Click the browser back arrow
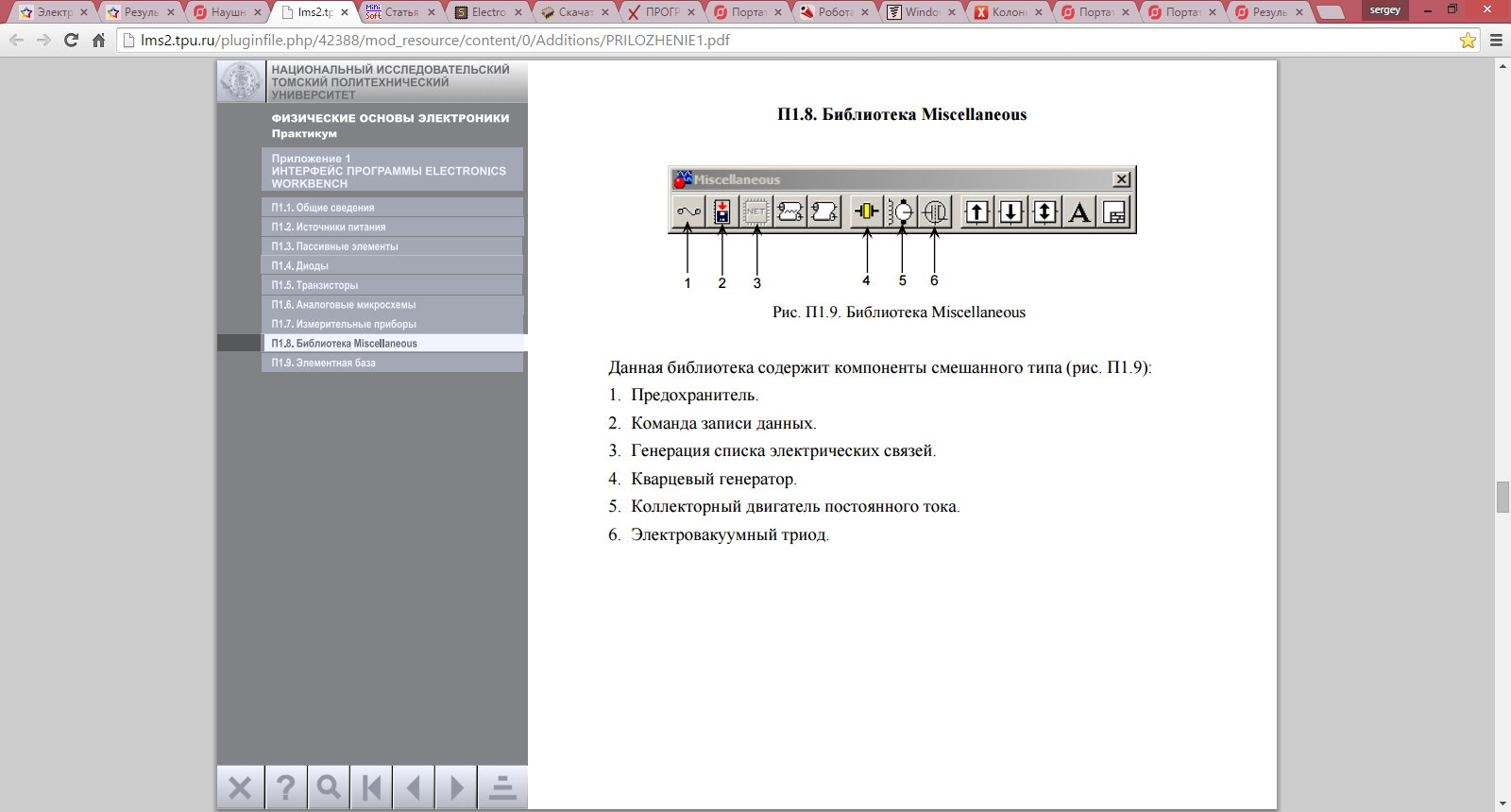 (17, 41)
